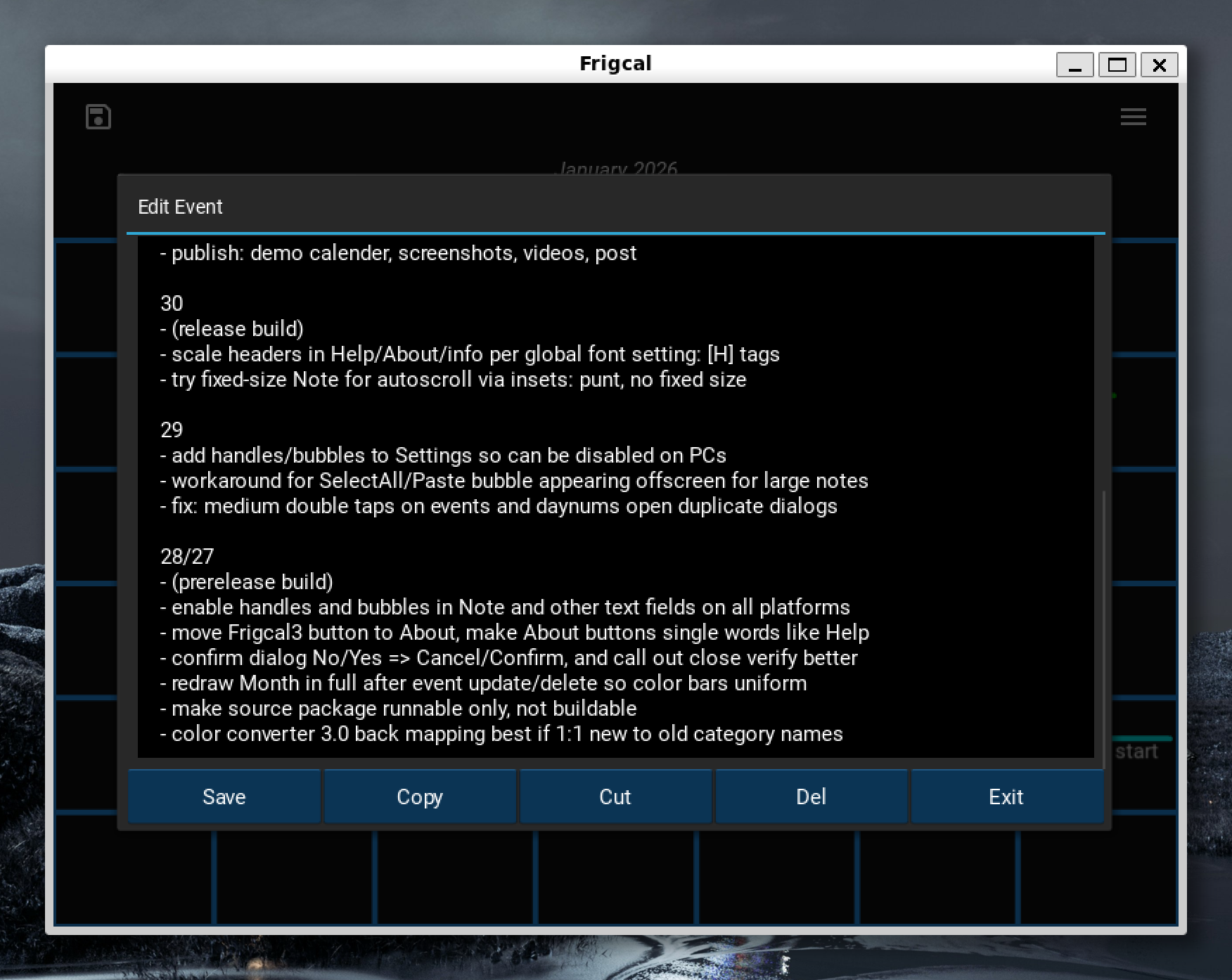Exit the Edit Event dialog
This screenshot has height=980, width=1232.
click(x=1006, y=797)
